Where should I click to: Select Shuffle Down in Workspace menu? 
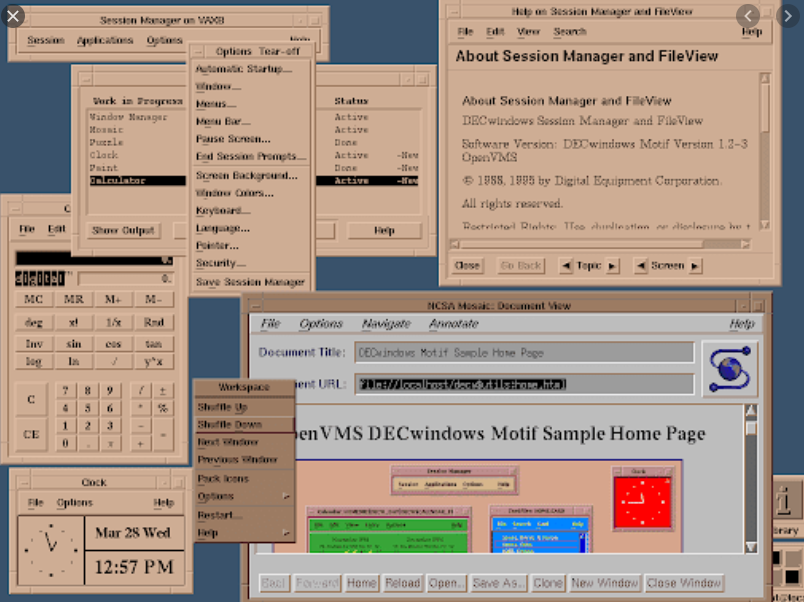pyautogui.click(x=244, y=425)
